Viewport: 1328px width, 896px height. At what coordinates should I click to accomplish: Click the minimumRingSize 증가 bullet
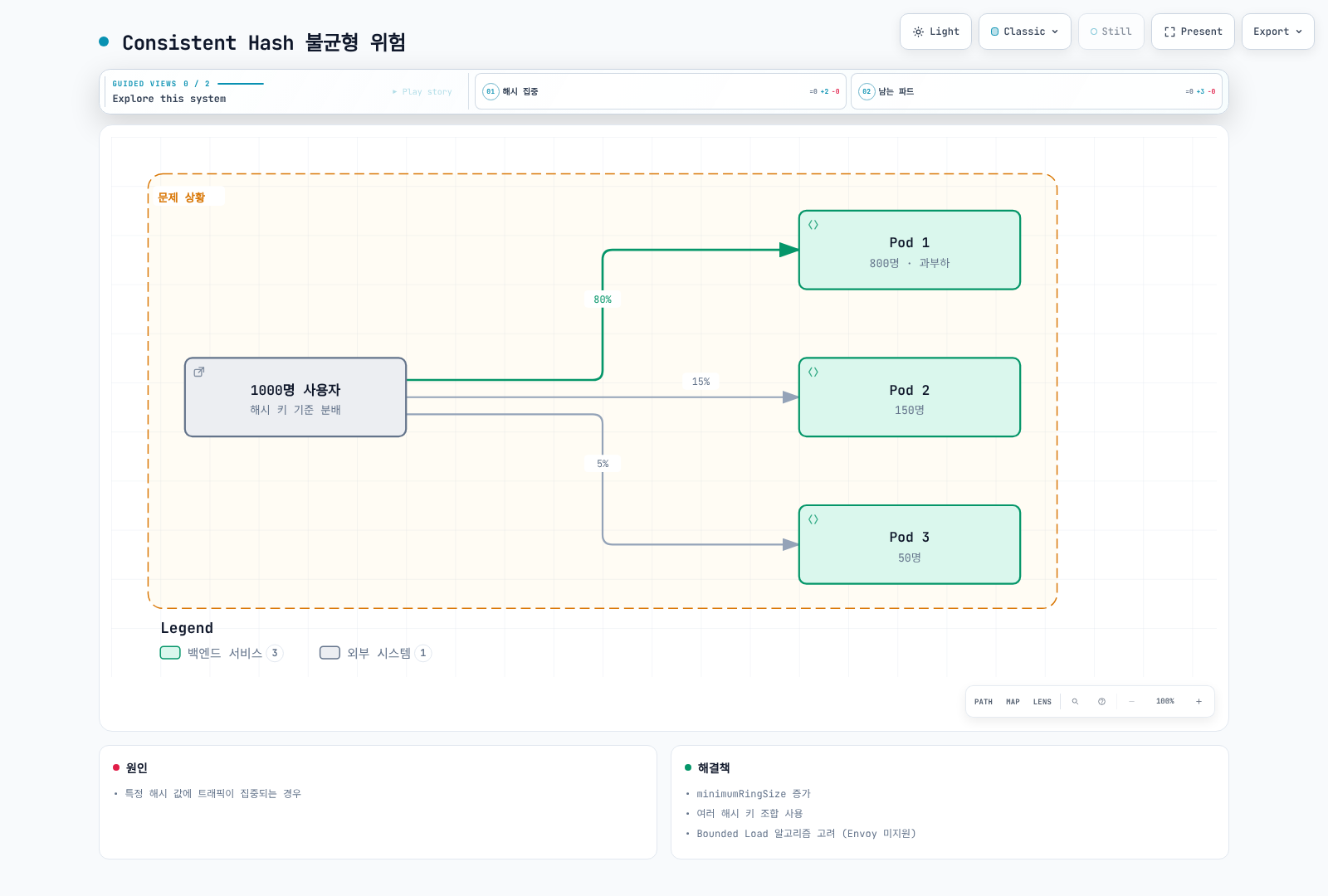pos(754,794)
